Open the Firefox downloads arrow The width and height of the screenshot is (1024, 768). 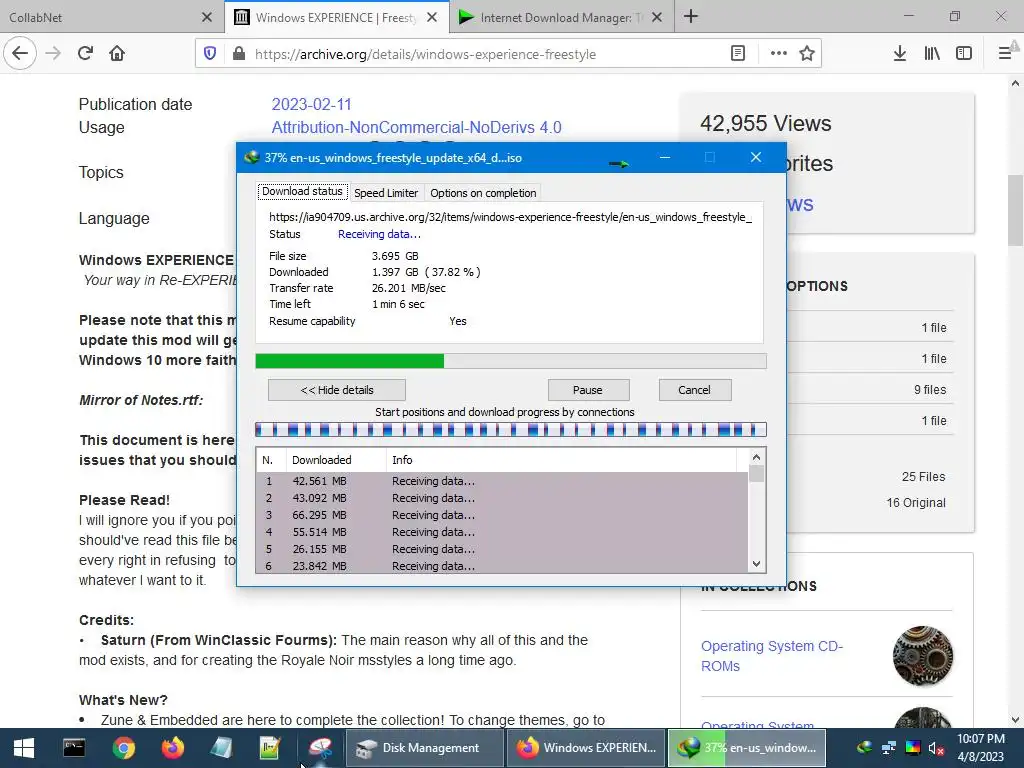point(900,54)
